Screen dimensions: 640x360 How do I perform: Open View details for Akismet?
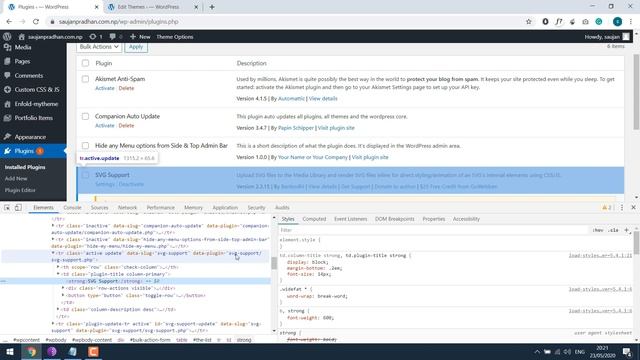point(323,98)
